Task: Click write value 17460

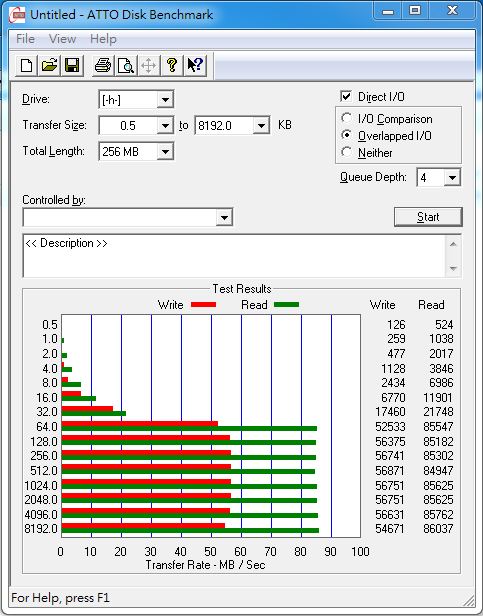Action: pyautogui.click(x=390, y=411)
